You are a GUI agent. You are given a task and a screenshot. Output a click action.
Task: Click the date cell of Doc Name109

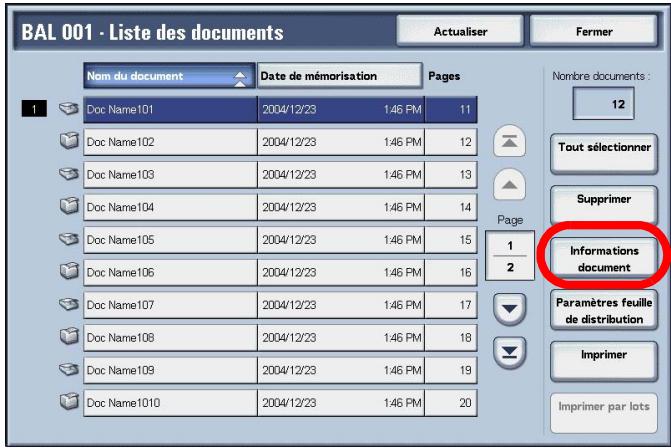pos(341,370)
